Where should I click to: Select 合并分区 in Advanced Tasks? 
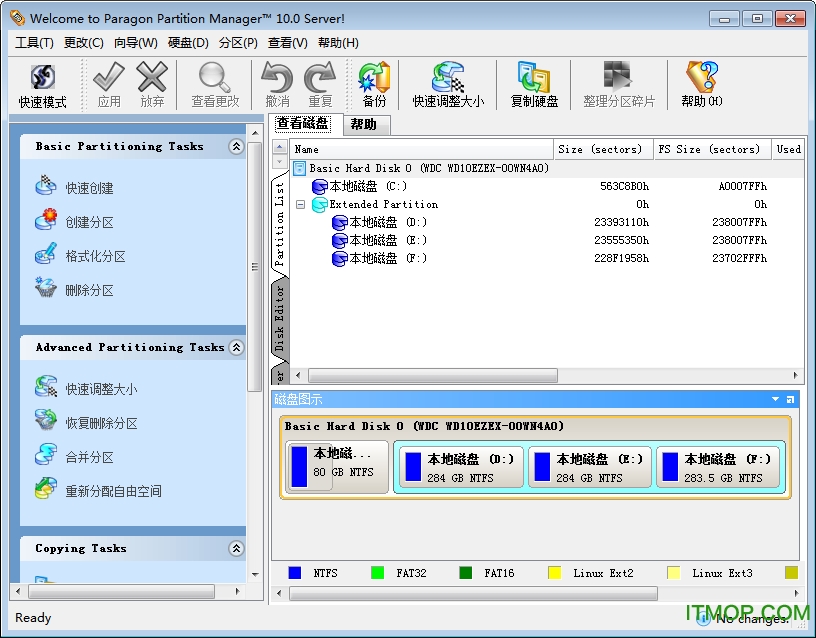click(89, 457)
